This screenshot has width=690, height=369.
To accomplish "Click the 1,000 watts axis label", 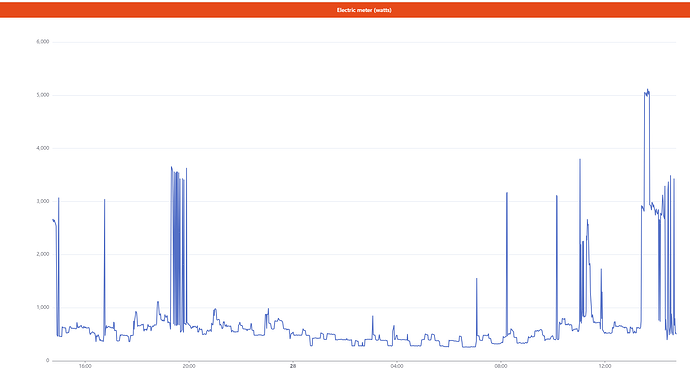I will pyautogui.click(x=43, y=307).
